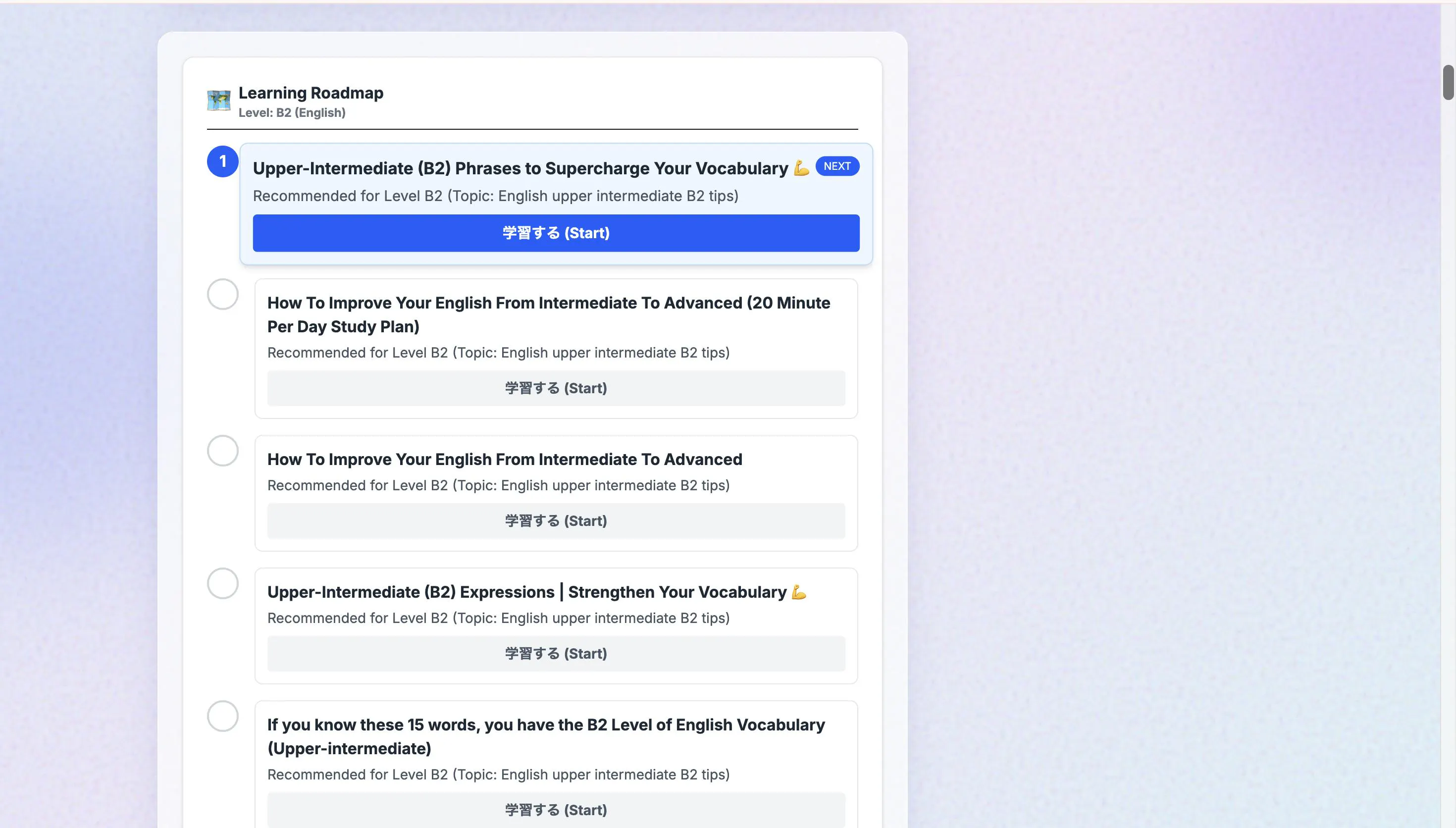The width and height of the screenshot is (1456, 828).
Task: Start the Strengthen Your Vocabulary lesson
Action: point(556,653)
